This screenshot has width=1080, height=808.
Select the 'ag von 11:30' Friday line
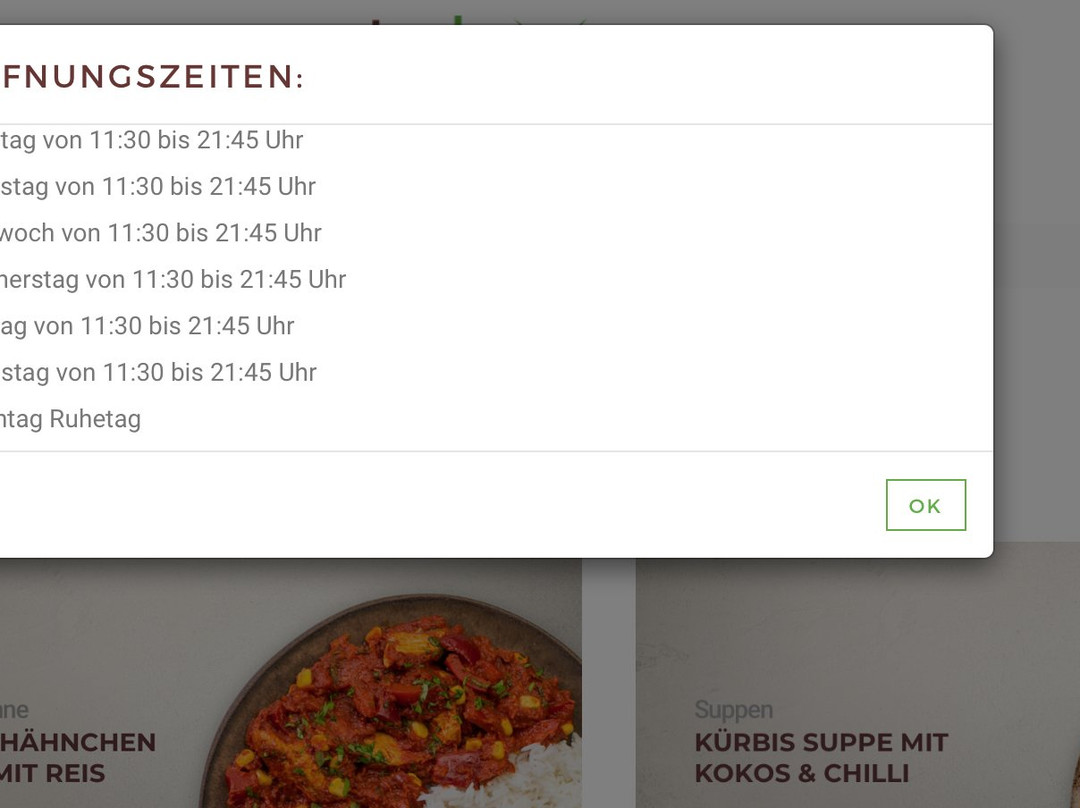(147, 326)
